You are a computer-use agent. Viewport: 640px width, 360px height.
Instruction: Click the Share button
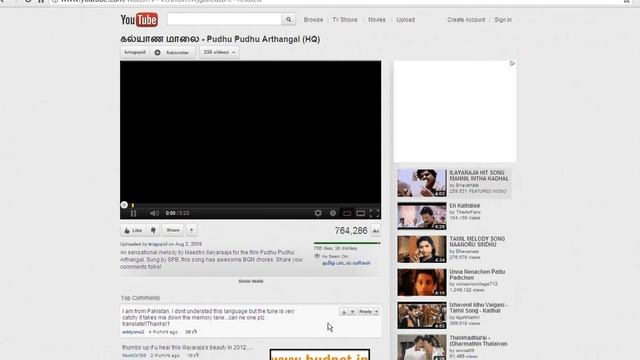173,230
